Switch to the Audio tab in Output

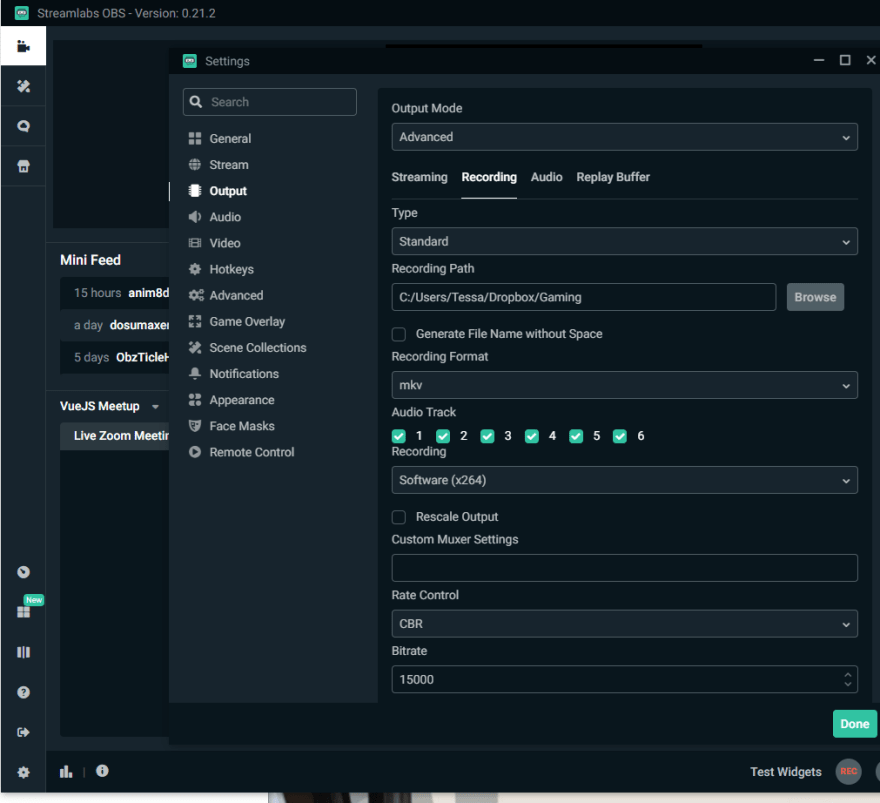click(546, 177)
